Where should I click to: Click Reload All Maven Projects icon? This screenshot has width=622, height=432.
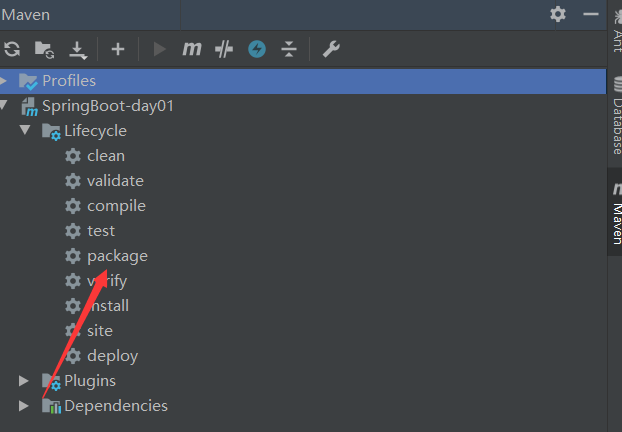(12, 49)
